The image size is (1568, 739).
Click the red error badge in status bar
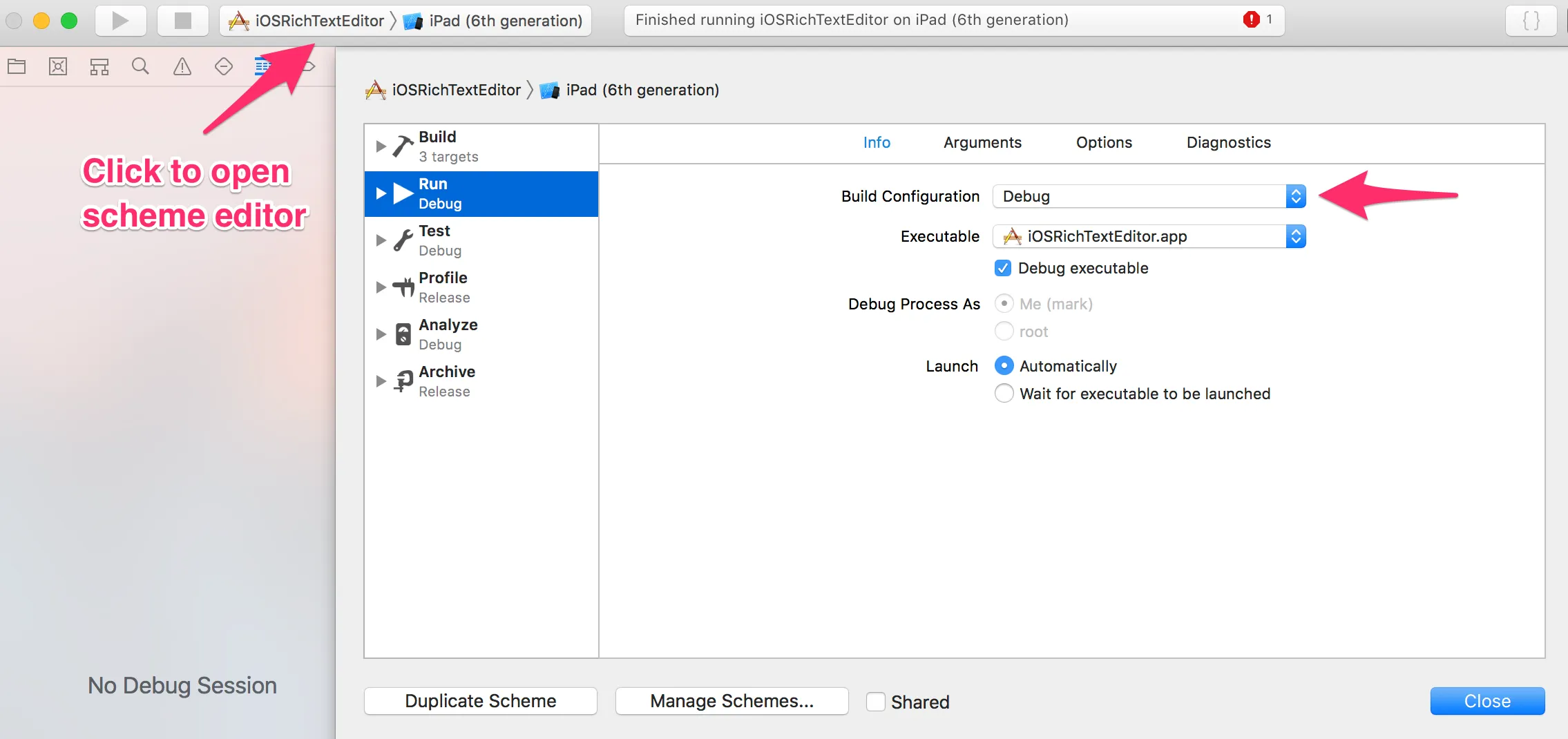1251,19
